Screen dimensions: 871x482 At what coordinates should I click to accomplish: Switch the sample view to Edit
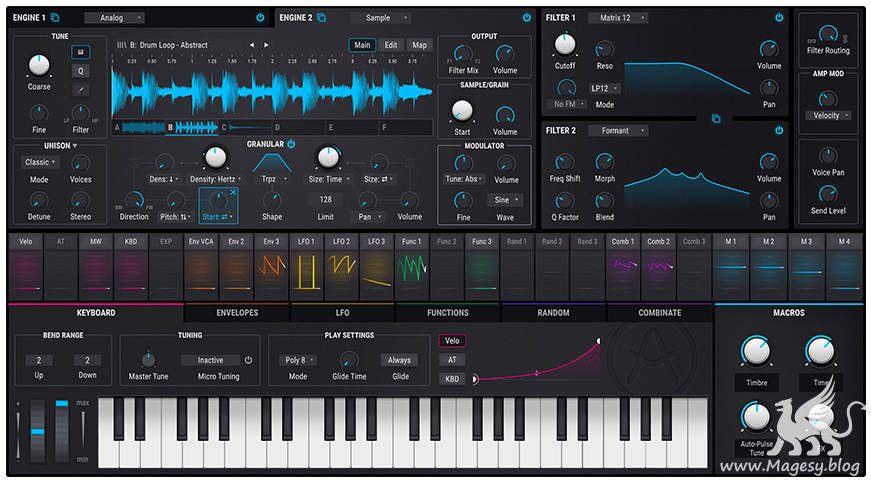coord(391,45)
